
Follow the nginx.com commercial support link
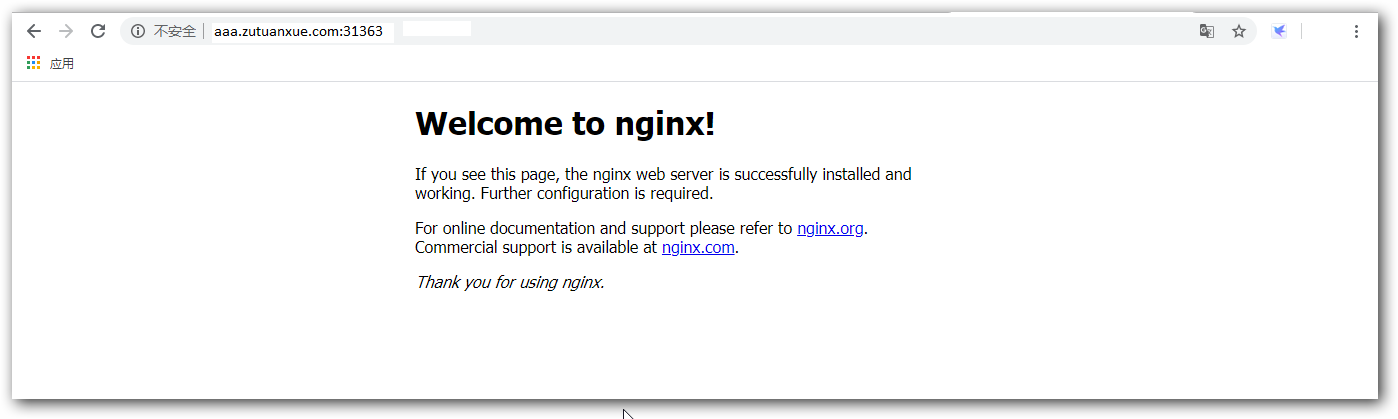click(698, 247)
